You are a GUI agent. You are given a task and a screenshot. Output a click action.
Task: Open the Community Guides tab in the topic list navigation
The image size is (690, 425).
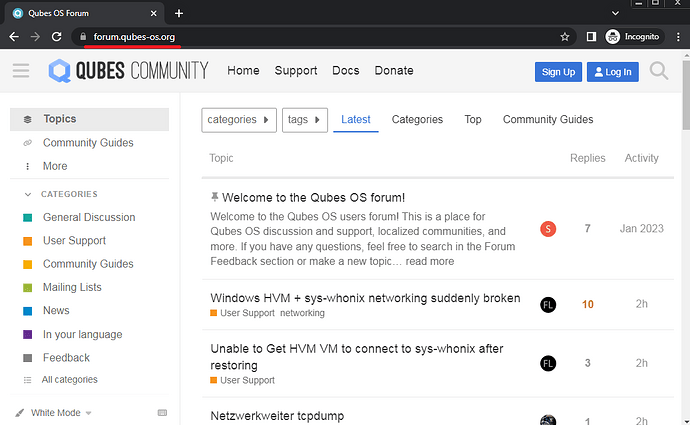pos(548,120)
